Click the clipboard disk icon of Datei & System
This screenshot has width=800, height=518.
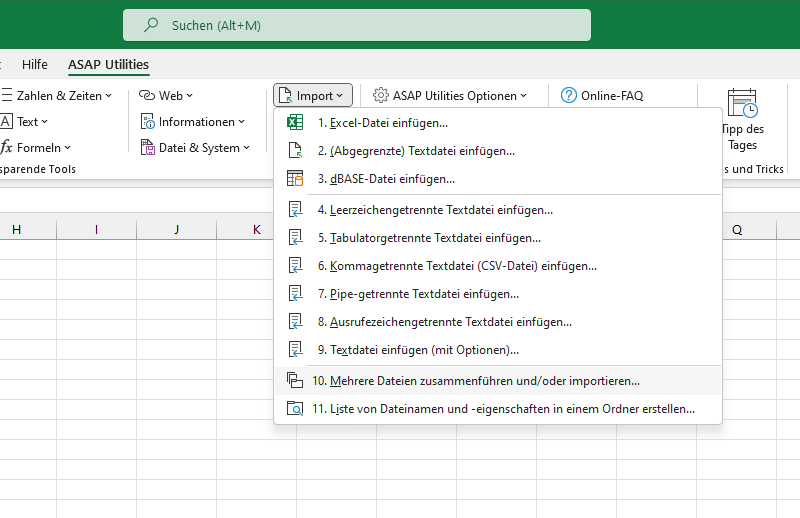coord(147,147)
